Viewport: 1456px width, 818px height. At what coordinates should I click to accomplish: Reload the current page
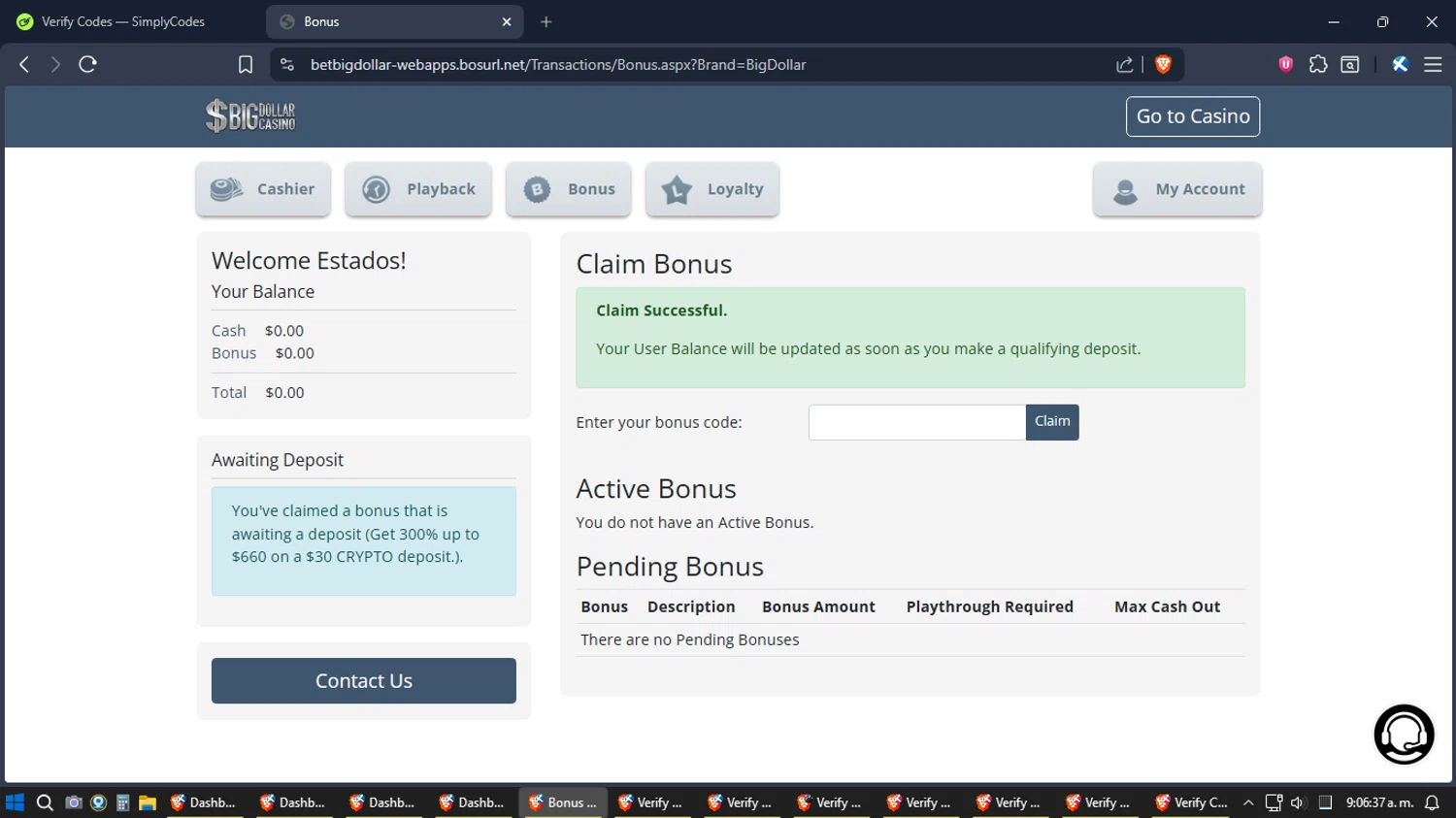pos(87,64)
